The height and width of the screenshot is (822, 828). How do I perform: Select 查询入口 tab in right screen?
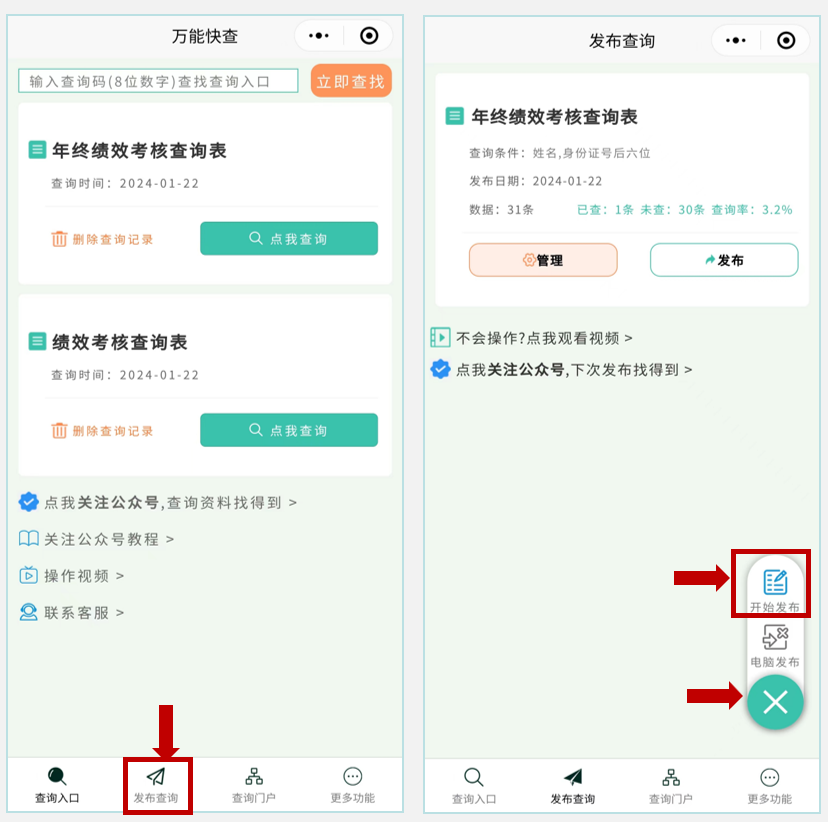474,786
